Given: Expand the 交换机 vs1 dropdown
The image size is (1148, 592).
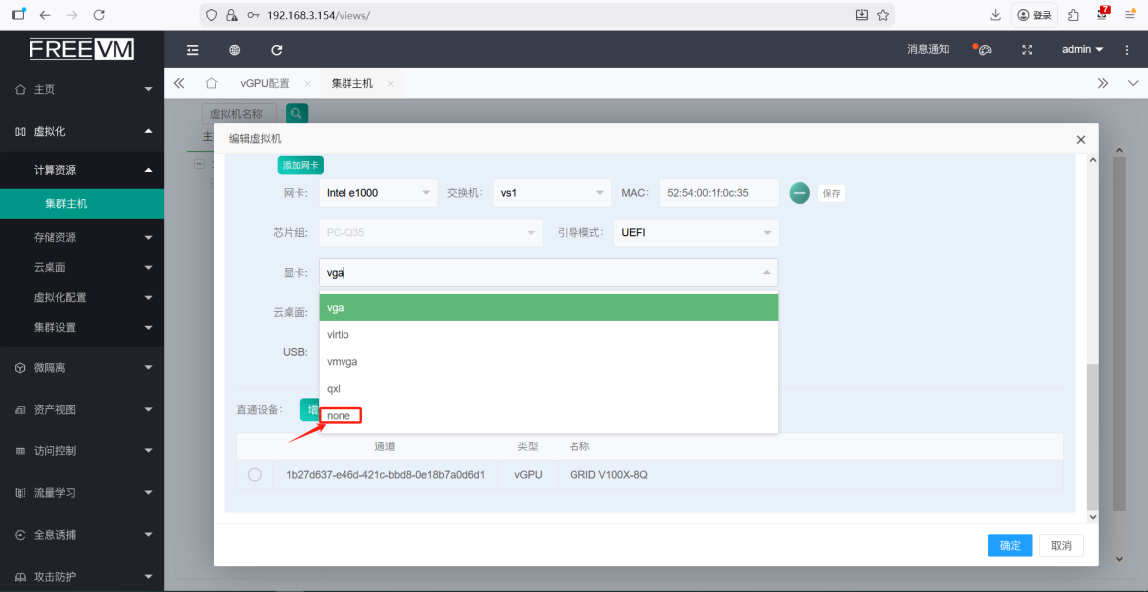Looking at the screenshot, I should (x=552, y=193).
